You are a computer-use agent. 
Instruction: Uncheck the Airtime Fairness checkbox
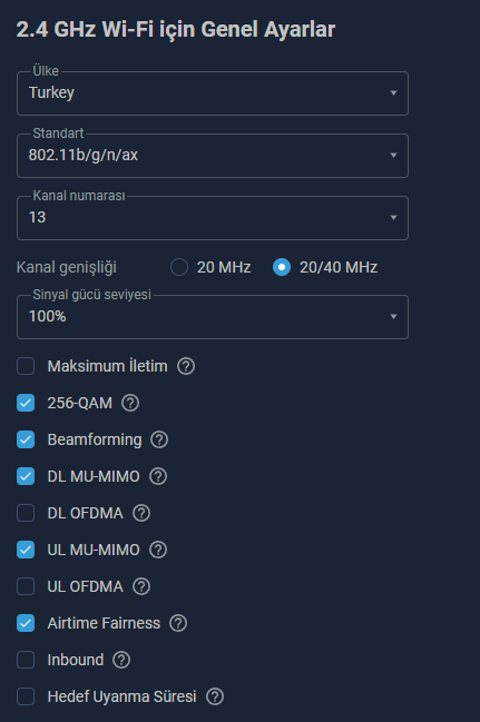pyautogui.click(x=26, y=623)
